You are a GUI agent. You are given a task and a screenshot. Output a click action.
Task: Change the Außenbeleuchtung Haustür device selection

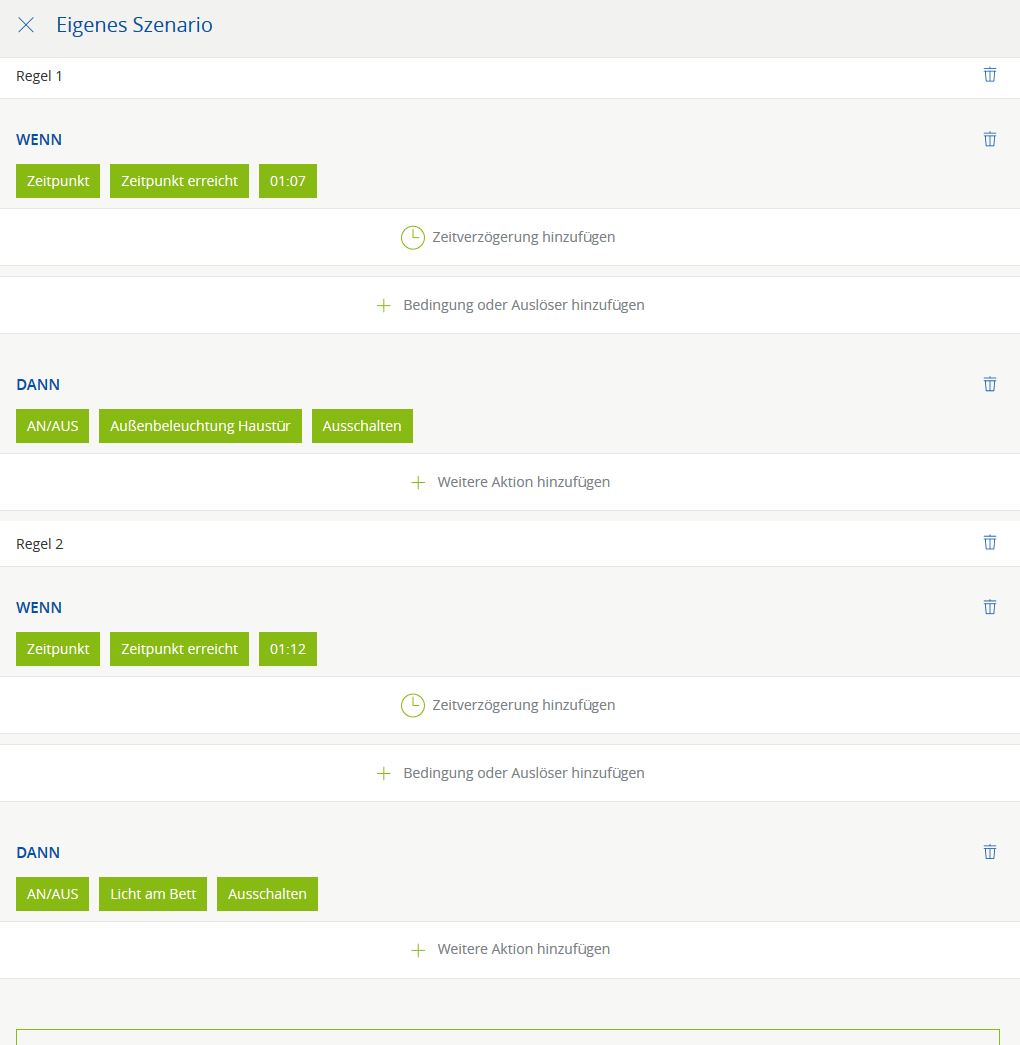point(200,426)
